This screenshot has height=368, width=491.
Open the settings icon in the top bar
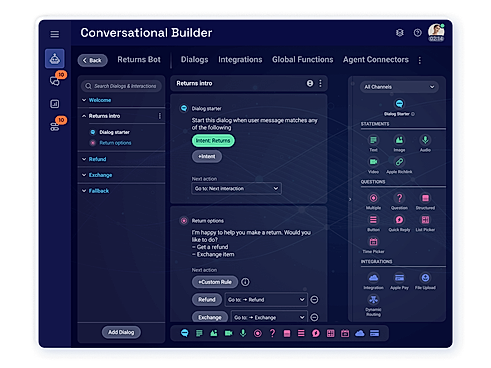click(400, 33)
